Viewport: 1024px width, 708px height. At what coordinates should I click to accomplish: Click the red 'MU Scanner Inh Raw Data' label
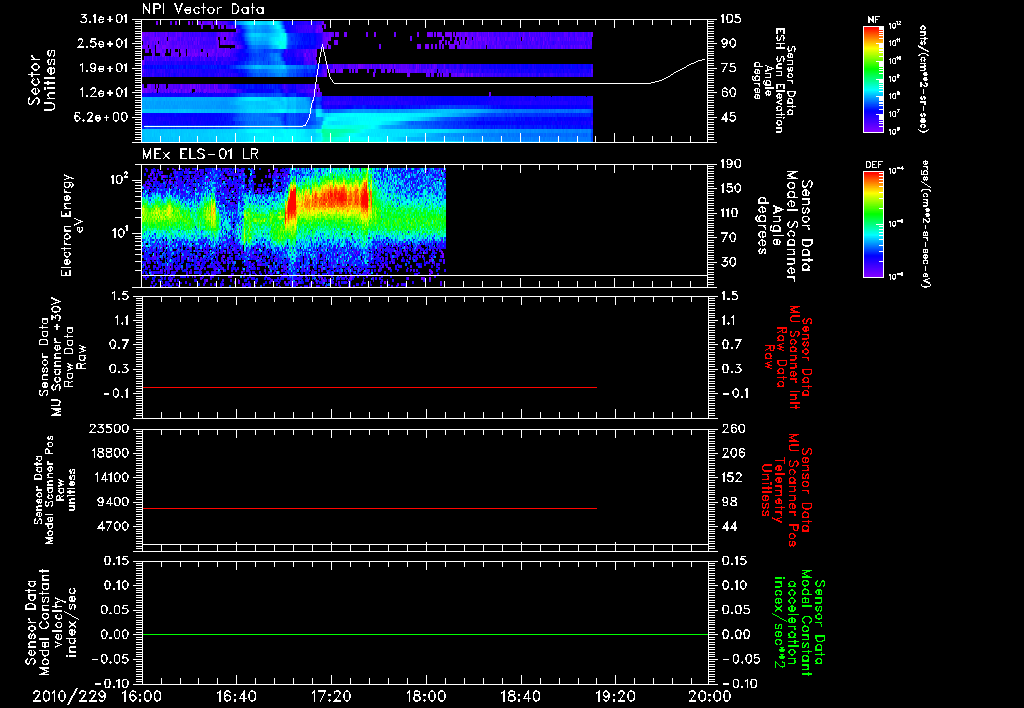(x=788, y=357)
